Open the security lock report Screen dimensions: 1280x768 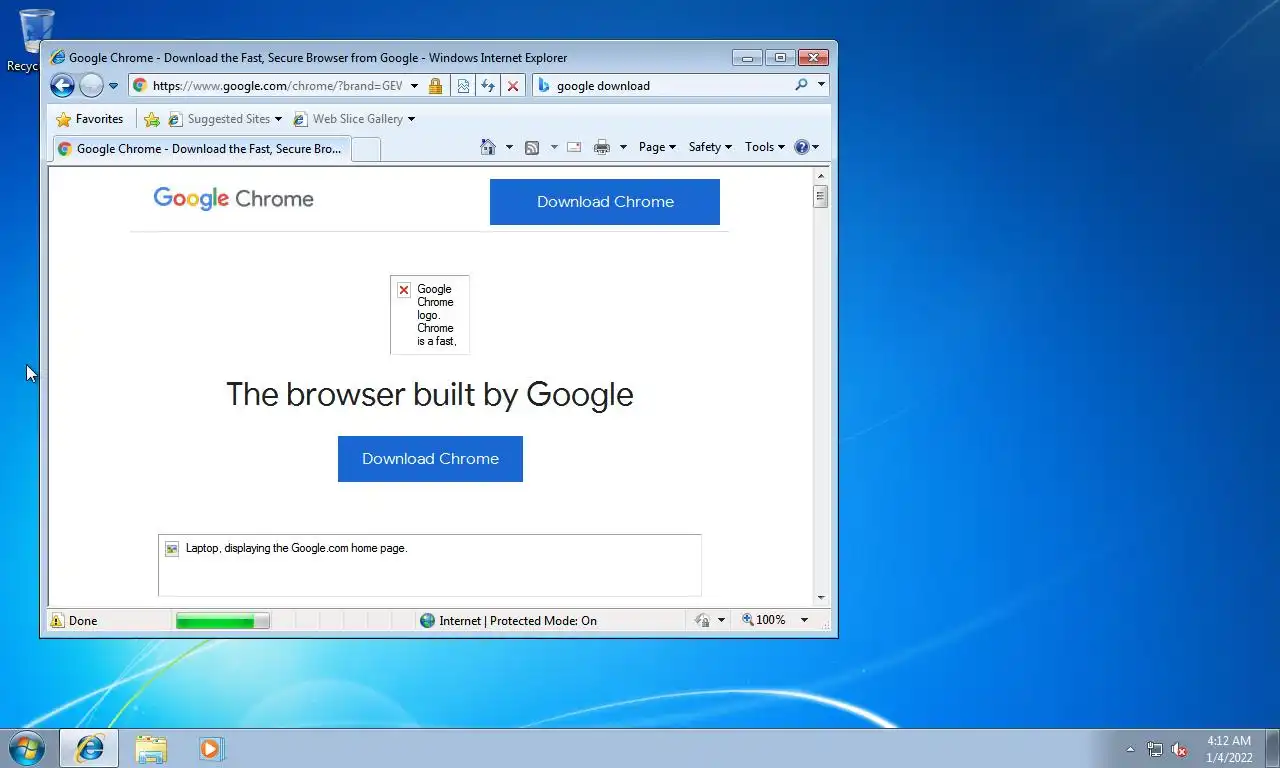pyautogui.click(x=435, y=86)
